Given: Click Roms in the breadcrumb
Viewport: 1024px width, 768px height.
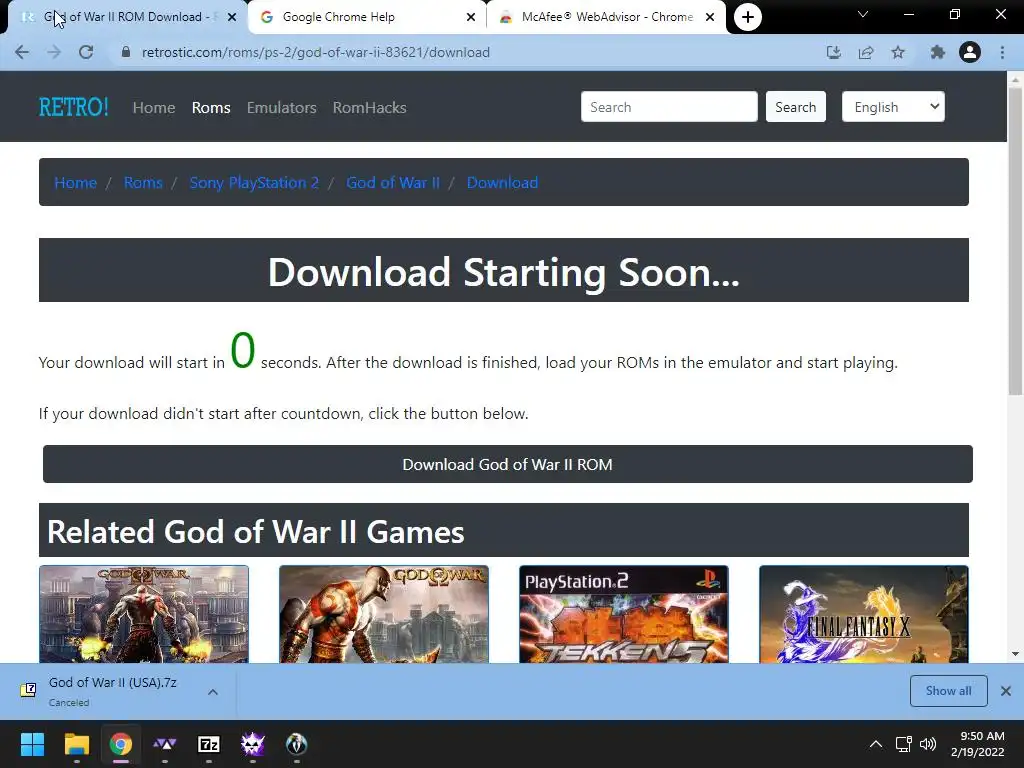Looking at the screenshot, I should (143, 182).
